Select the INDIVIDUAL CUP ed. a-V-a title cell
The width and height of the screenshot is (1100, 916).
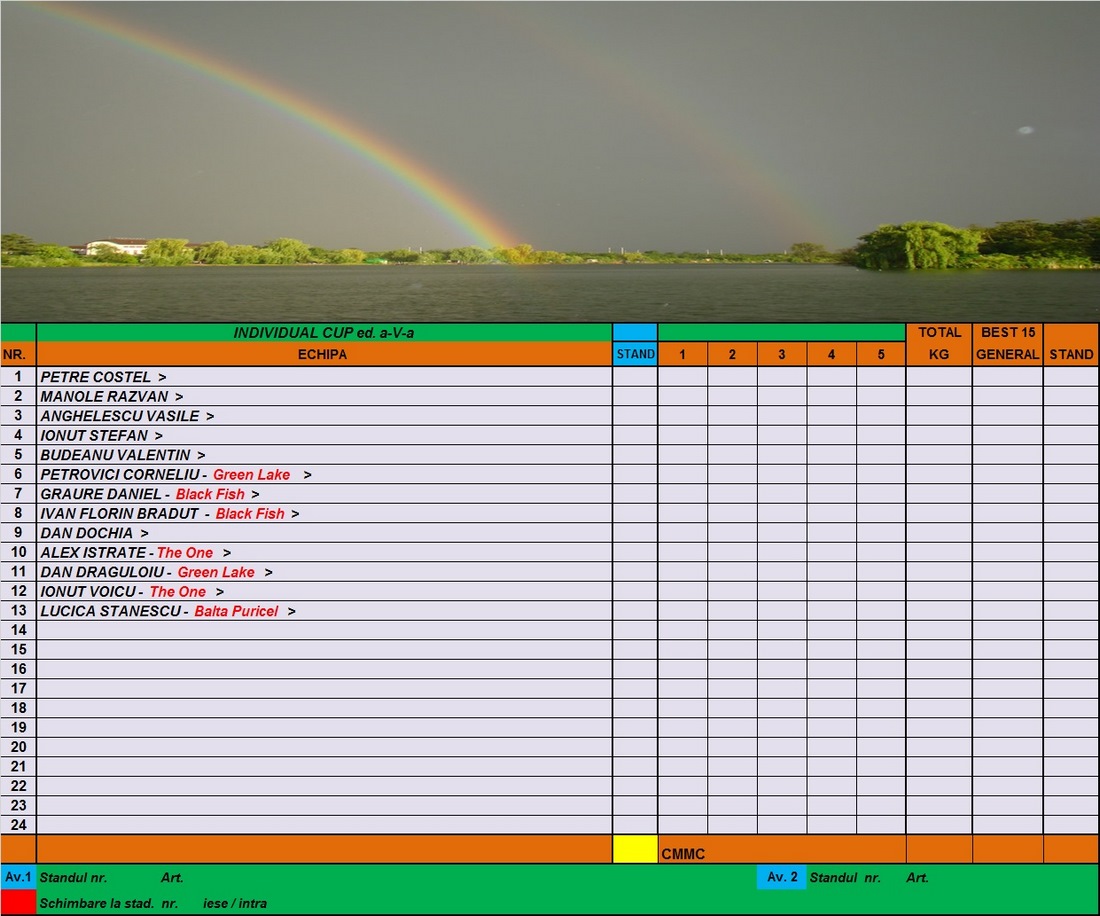[324, 333]
